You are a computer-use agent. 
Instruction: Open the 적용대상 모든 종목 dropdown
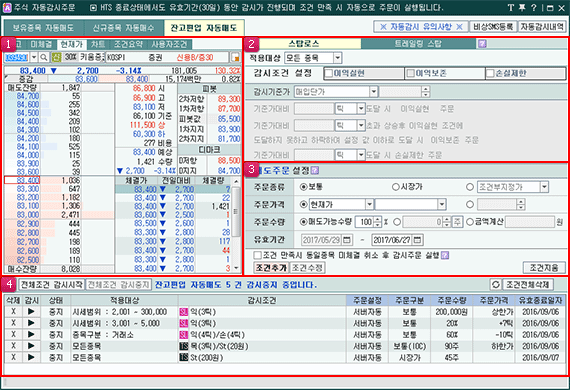click(x=338, y=57)
